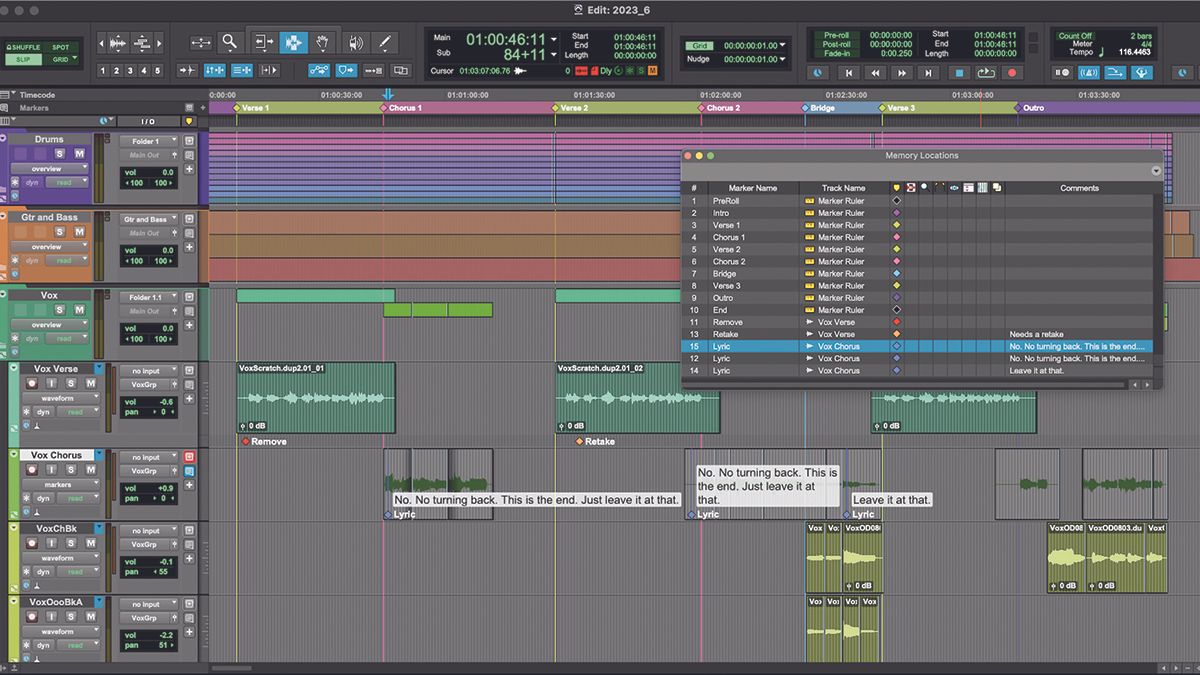Select the Scrubber tool
Screen dimensions: 1200x675
pos(357,42)
